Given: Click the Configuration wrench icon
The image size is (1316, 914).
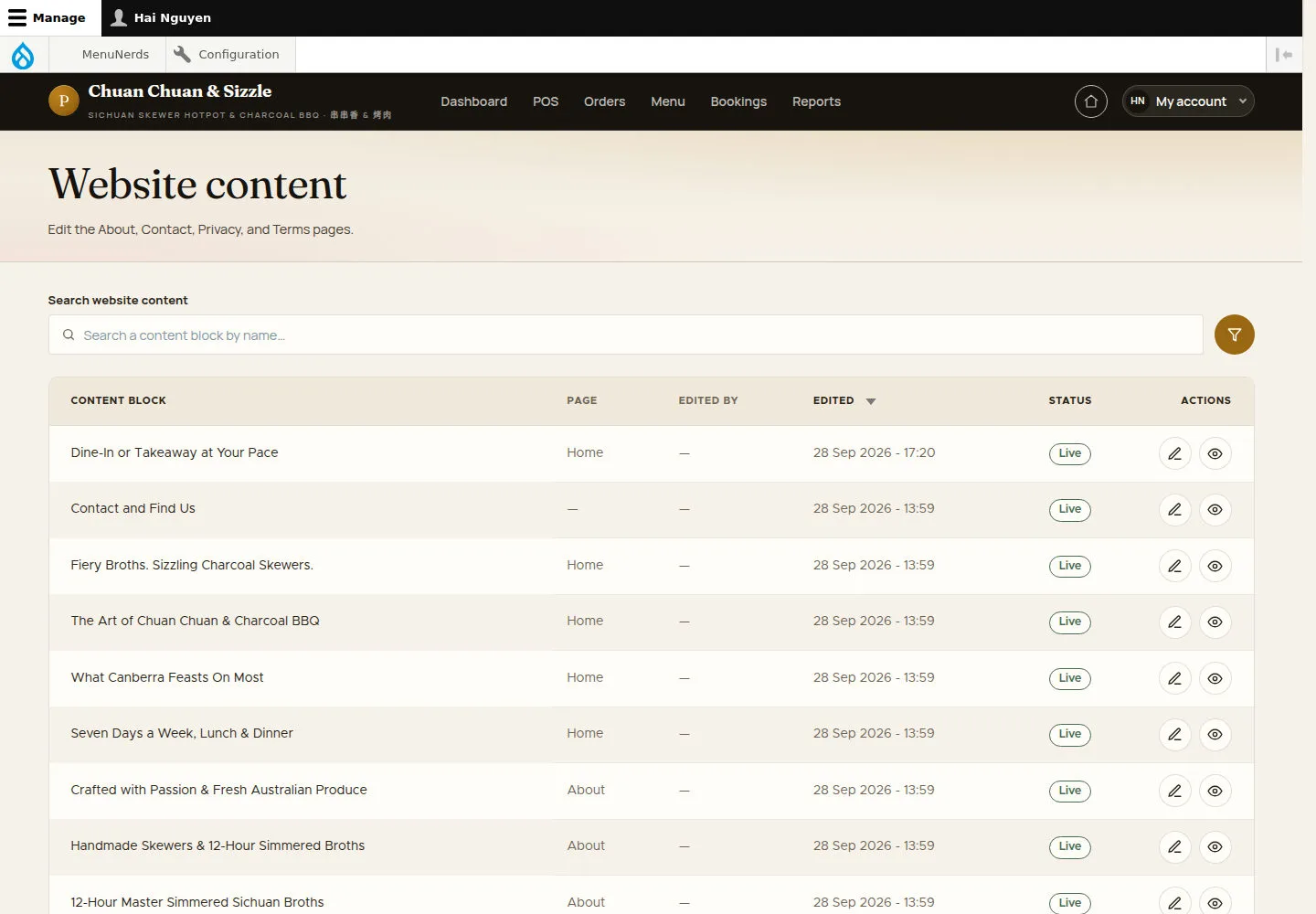Looking at the screenshot, I should point(183,54).
